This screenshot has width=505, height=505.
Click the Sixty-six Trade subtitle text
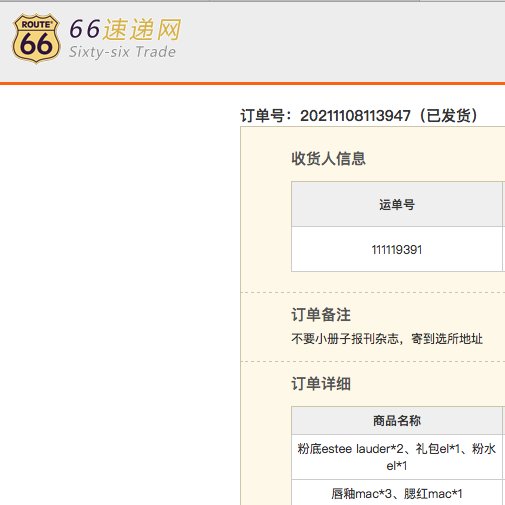(122, 52)
